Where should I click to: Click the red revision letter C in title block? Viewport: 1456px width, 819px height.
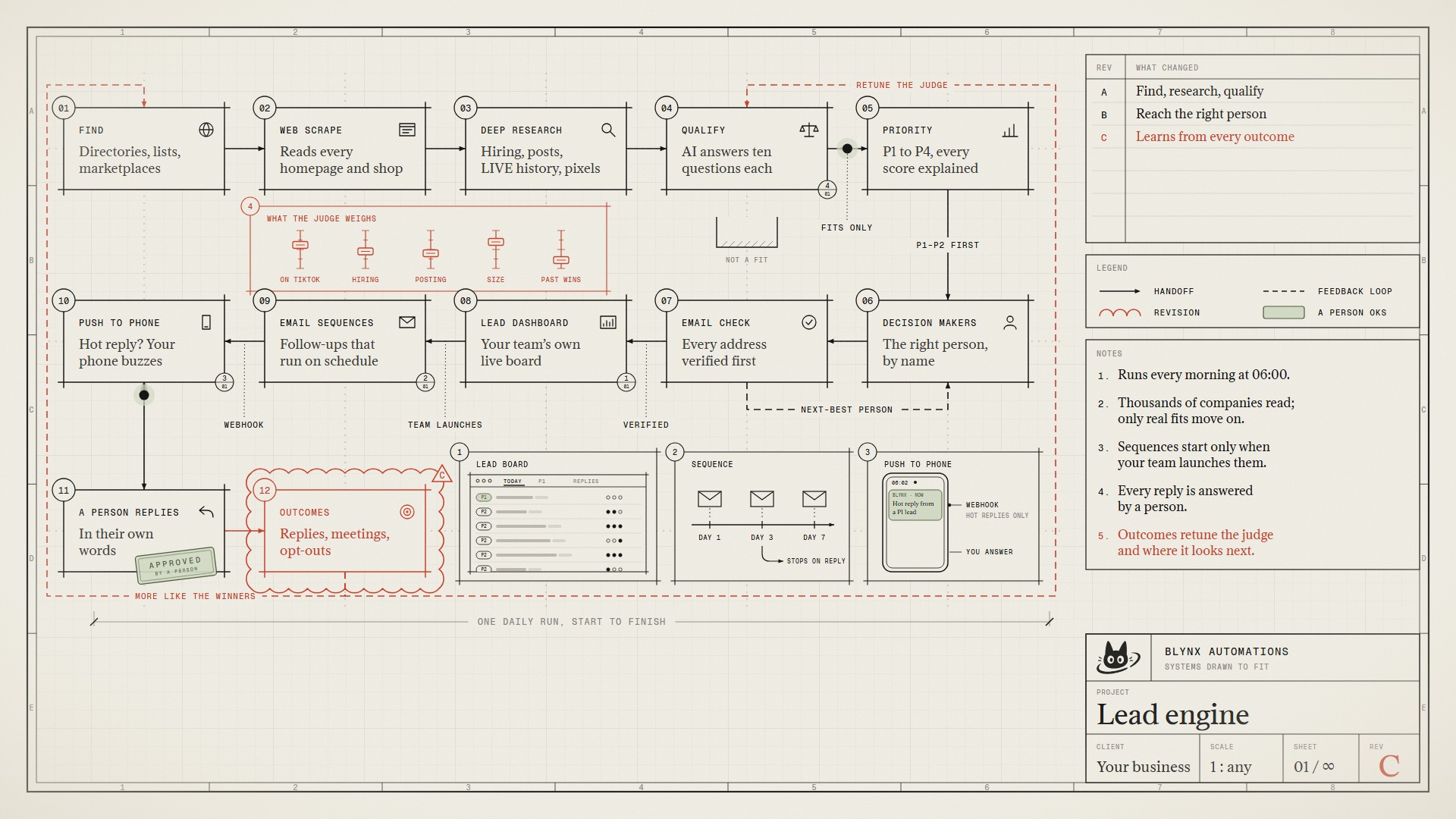tap(1389, 766)
